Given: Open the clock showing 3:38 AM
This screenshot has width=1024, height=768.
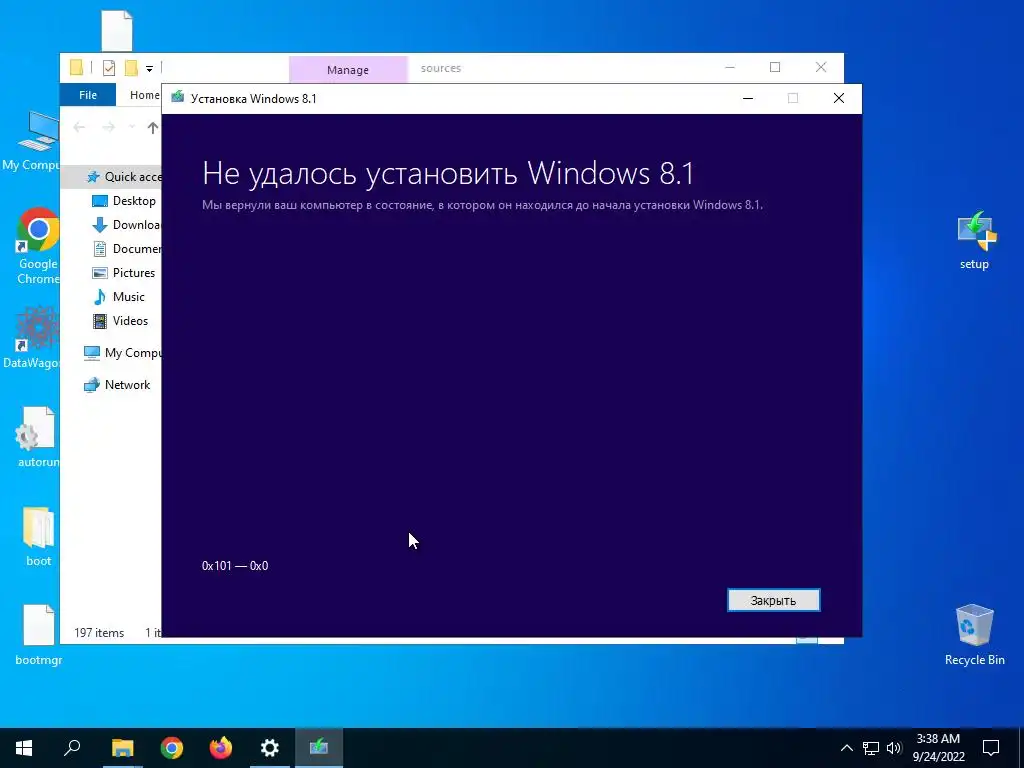Looking at the screenshot, I should point(938,748).
